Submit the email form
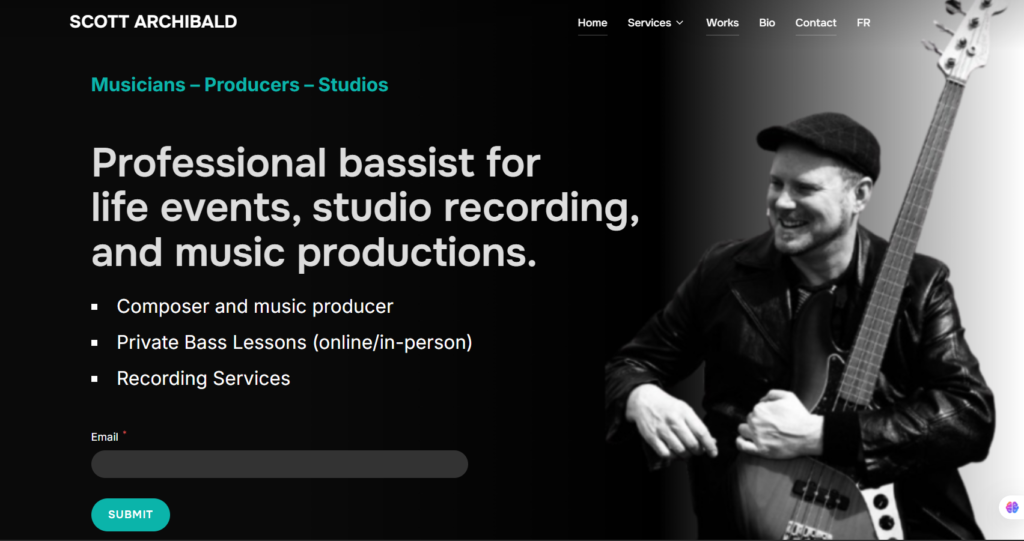Screen dimensions: 1024x541 131,515
